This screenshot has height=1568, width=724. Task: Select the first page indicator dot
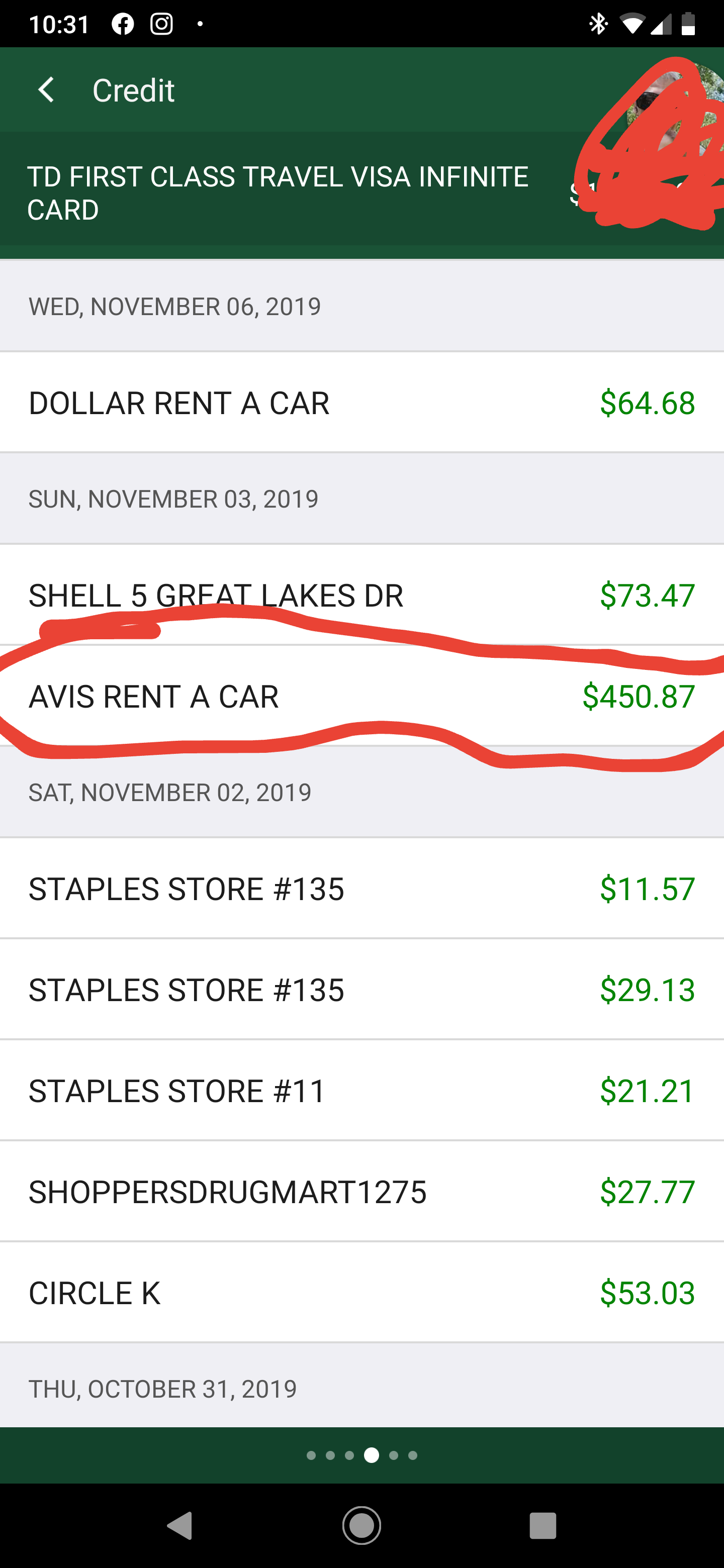311,1455
